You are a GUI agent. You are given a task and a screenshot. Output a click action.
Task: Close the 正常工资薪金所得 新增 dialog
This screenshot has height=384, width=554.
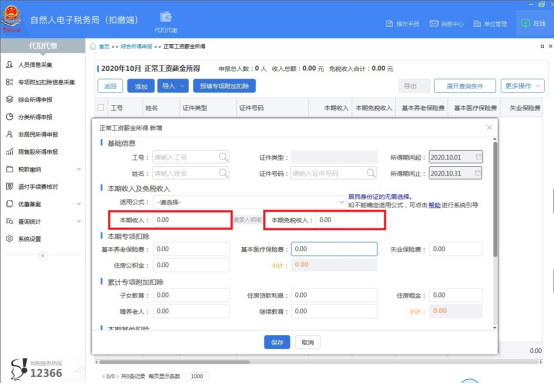[x=489, y=128]
